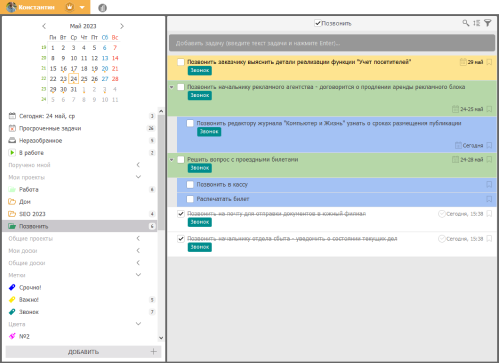Click the Дом folder icon

(12, 202)
